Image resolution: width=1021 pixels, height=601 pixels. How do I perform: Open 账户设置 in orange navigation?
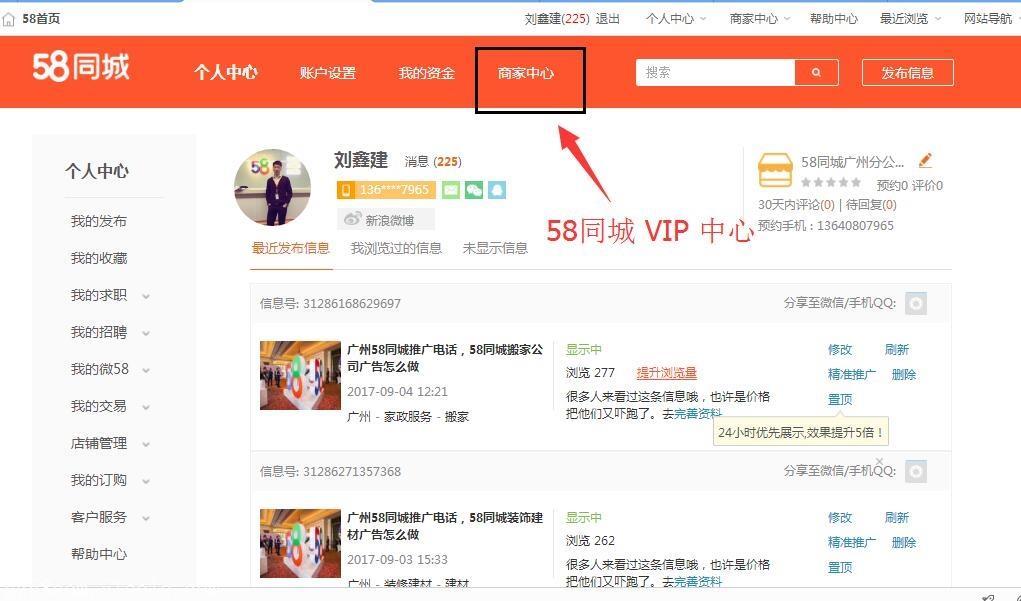[x=328, y=73]
